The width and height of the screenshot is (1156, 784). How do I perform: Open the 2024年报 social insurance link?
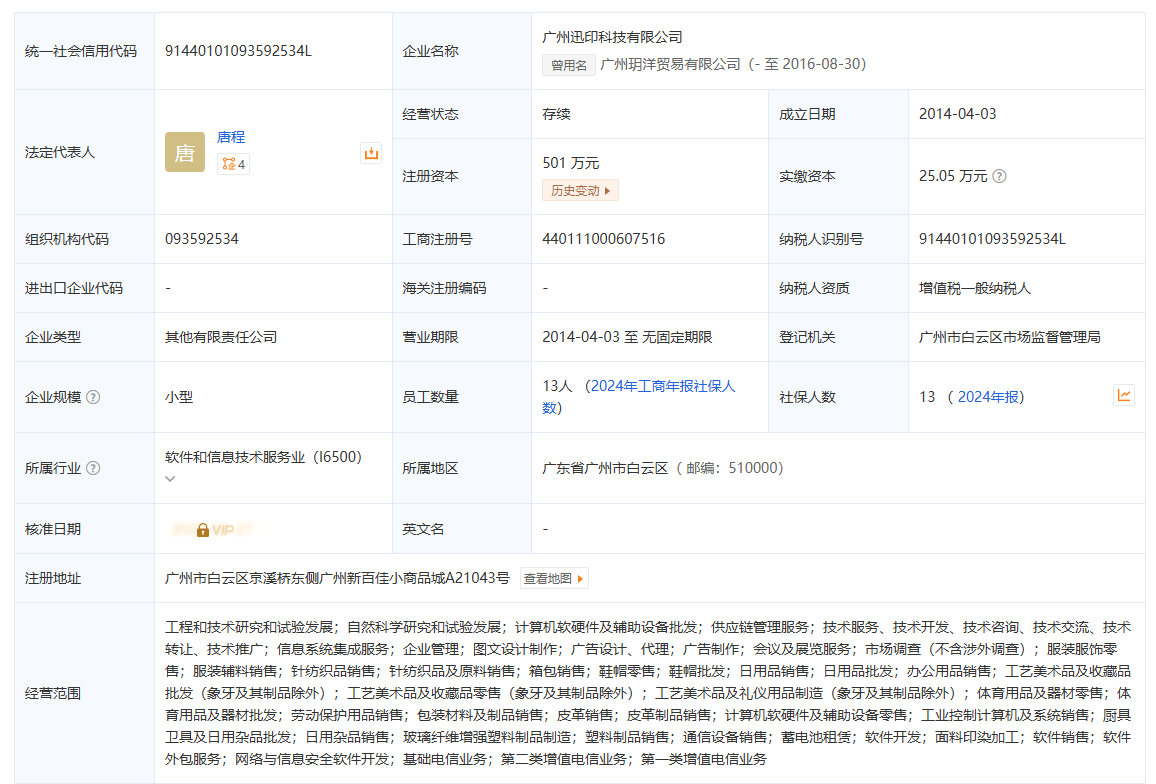[x=988, y=397]
